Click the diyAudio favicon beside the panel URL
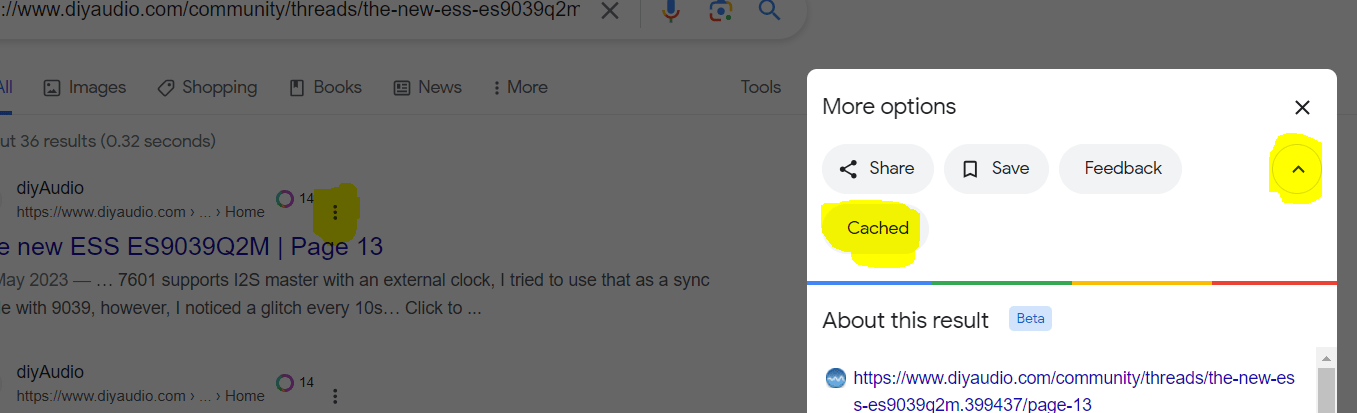Viewport: 1357px width, 413px height. [836, 379]
